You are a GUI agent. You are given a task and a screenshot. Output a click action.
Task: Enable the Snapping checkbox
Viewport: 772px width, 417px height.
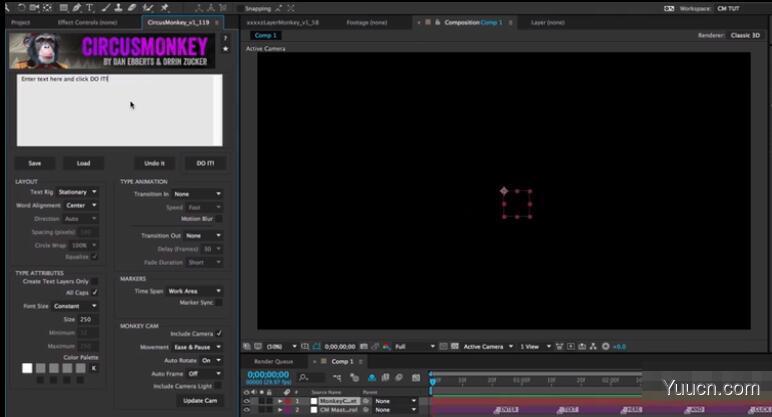coord(240,8)
